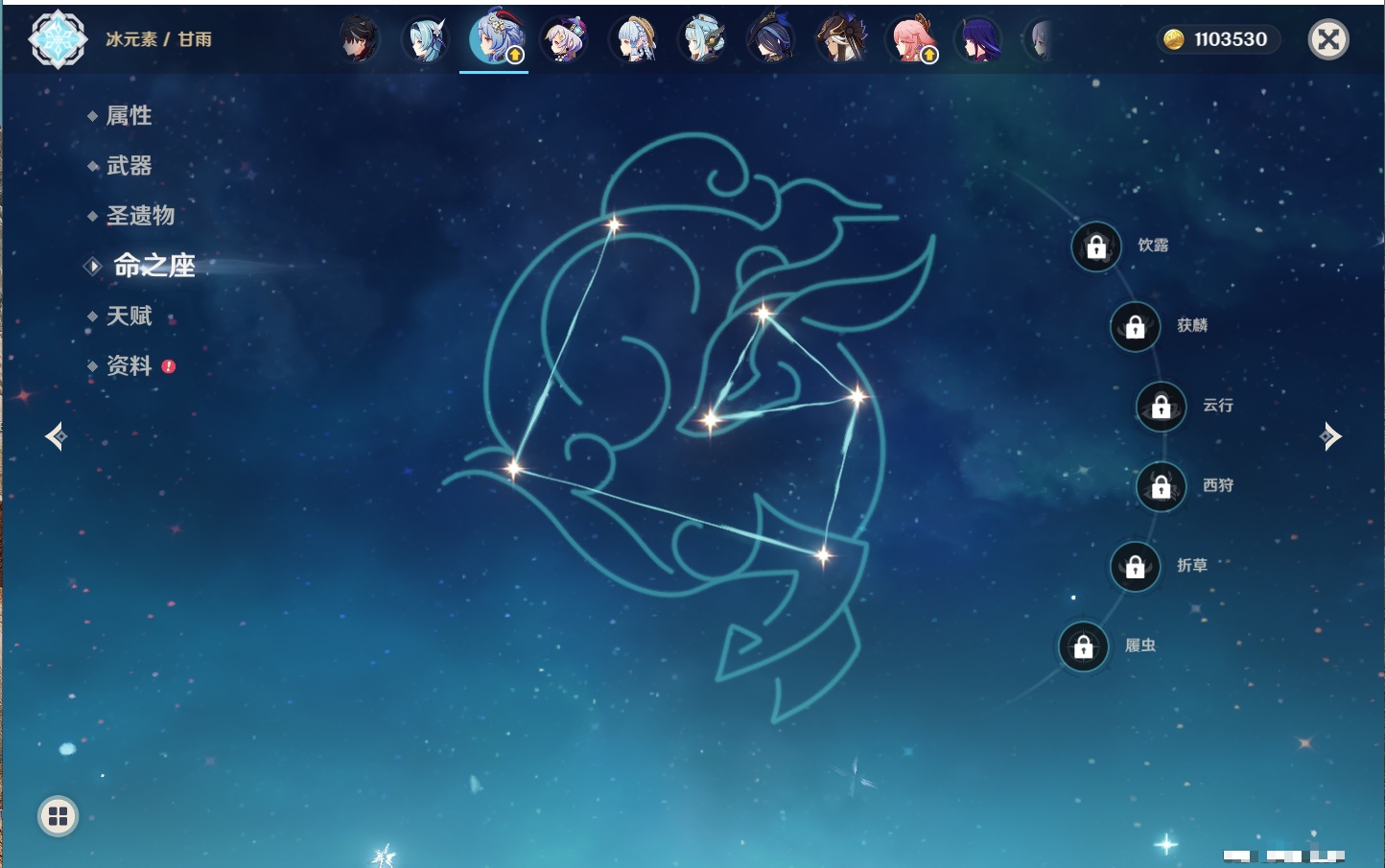Screen dimensions: 1385x868
Task: Click the 冰元素 / 甘雨 title text
Action: 158,39
